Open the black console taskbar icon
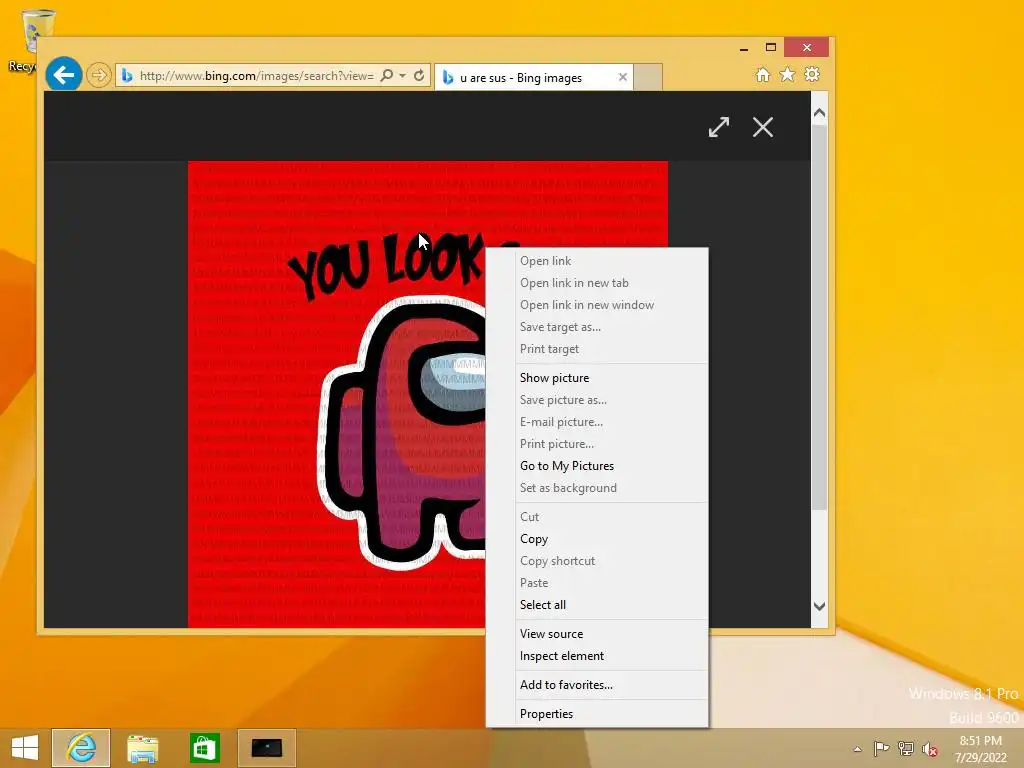The width and height of the screenshot is (1024, 768). click(266, 748)
